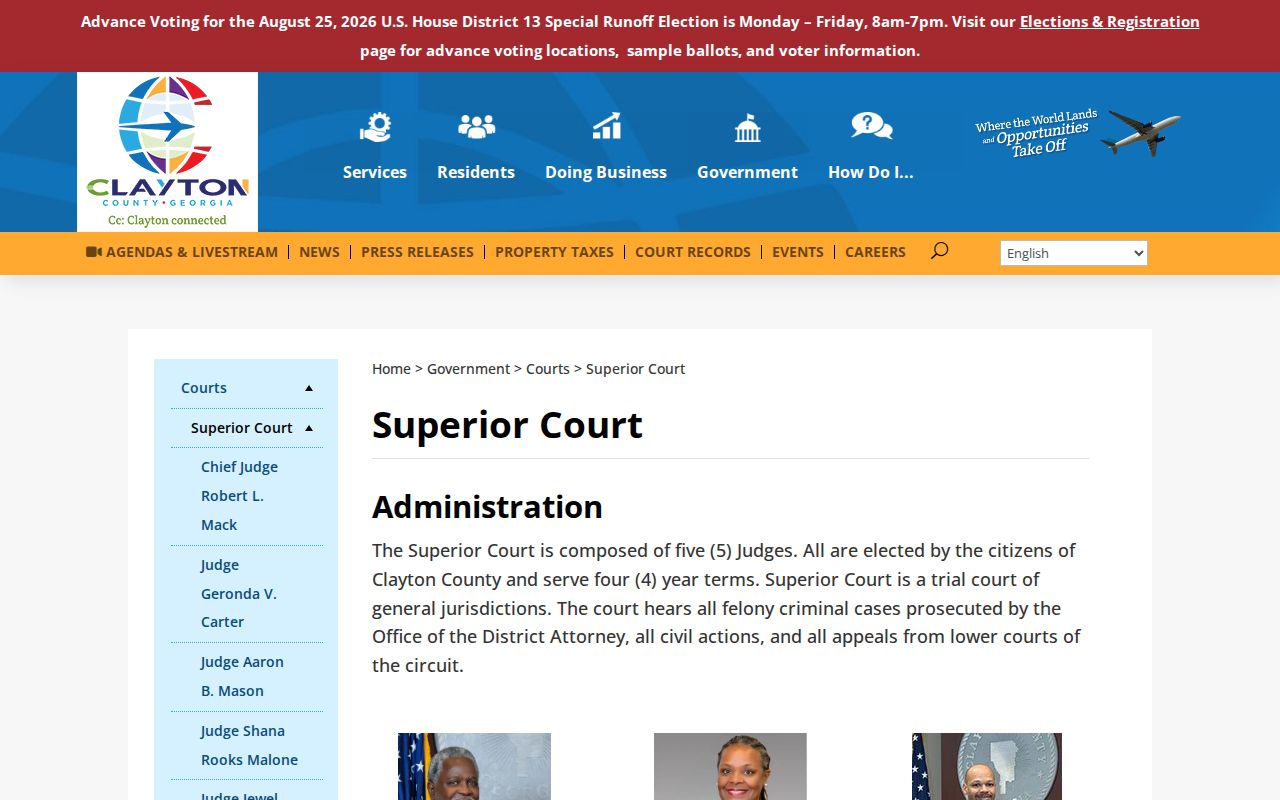Open Judge Aaron B. Mason page
1280x800 pixels.
pyautogui.click(x=242, y=676)
